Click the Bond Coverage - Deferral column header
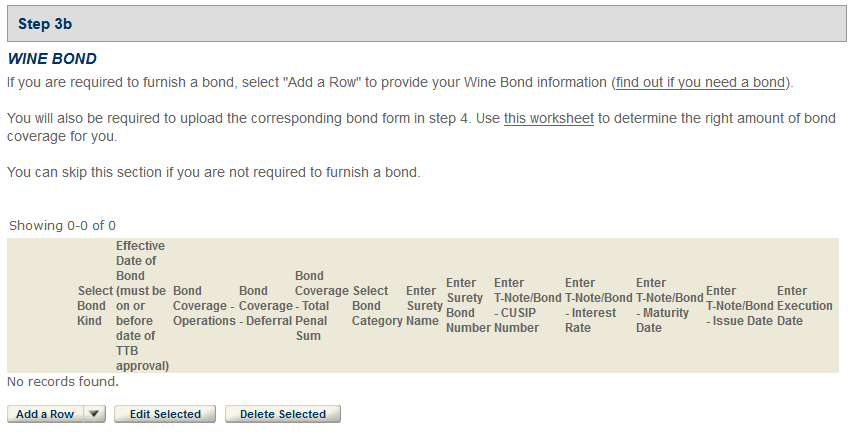Viewport: 851px width, 441px height. pyautogui.click(x=265, y=306)
